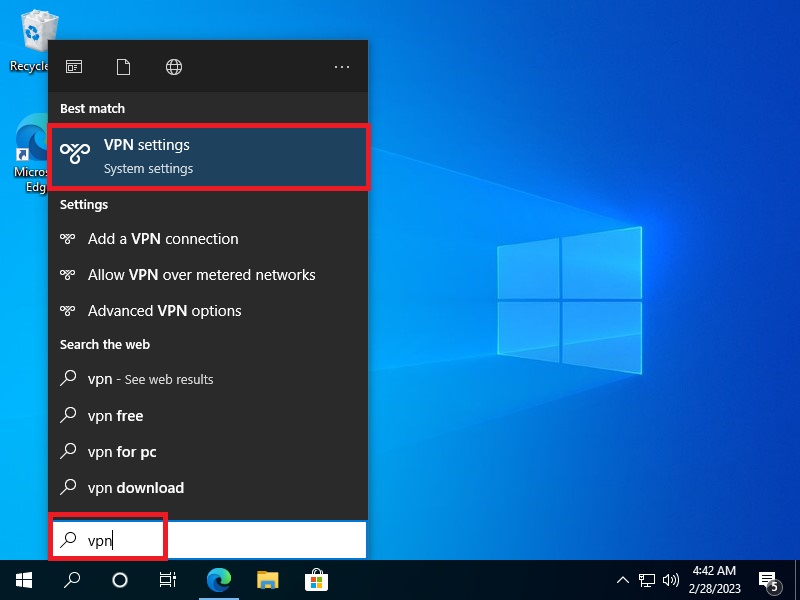The height and width of the screenshot is (600, 800).
Task: Open File Explorer from the taskbar
Action: click(267, 580)
